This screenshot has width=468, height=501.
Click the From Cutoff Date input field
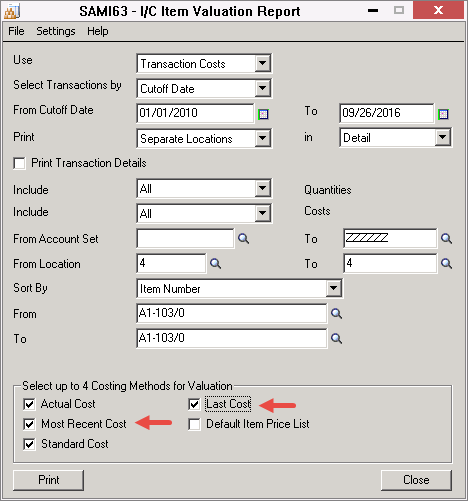pyautogui.click(x=195, y=113)
